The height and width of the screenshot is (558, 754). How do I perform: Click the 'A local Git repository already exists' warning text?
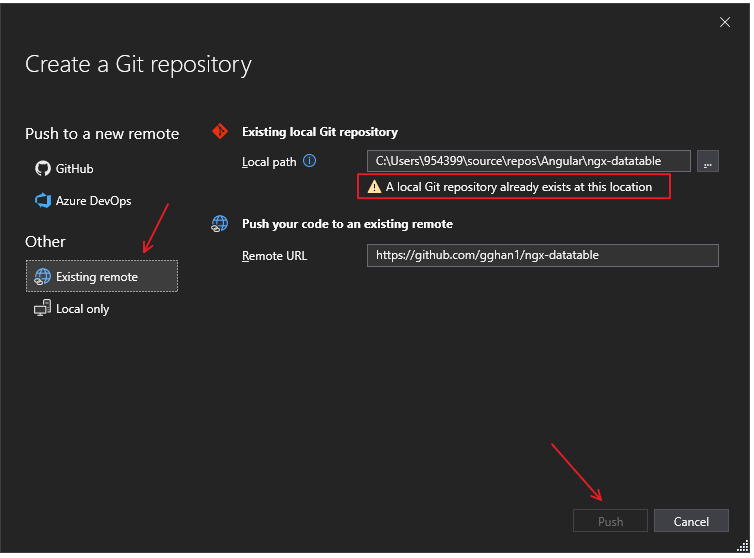[x=519, y=187]
